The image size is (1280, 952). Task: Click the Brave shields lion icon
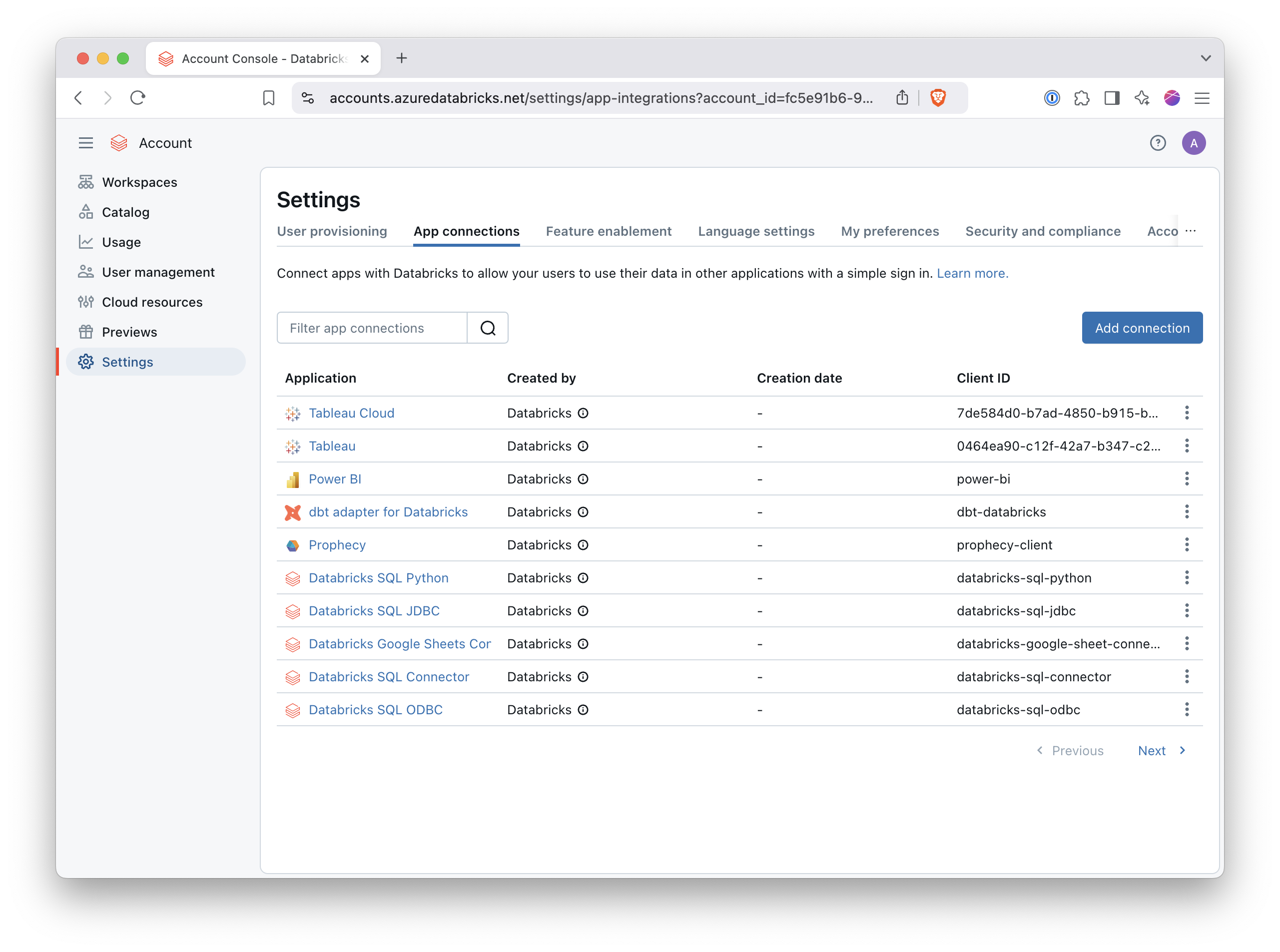938,98
